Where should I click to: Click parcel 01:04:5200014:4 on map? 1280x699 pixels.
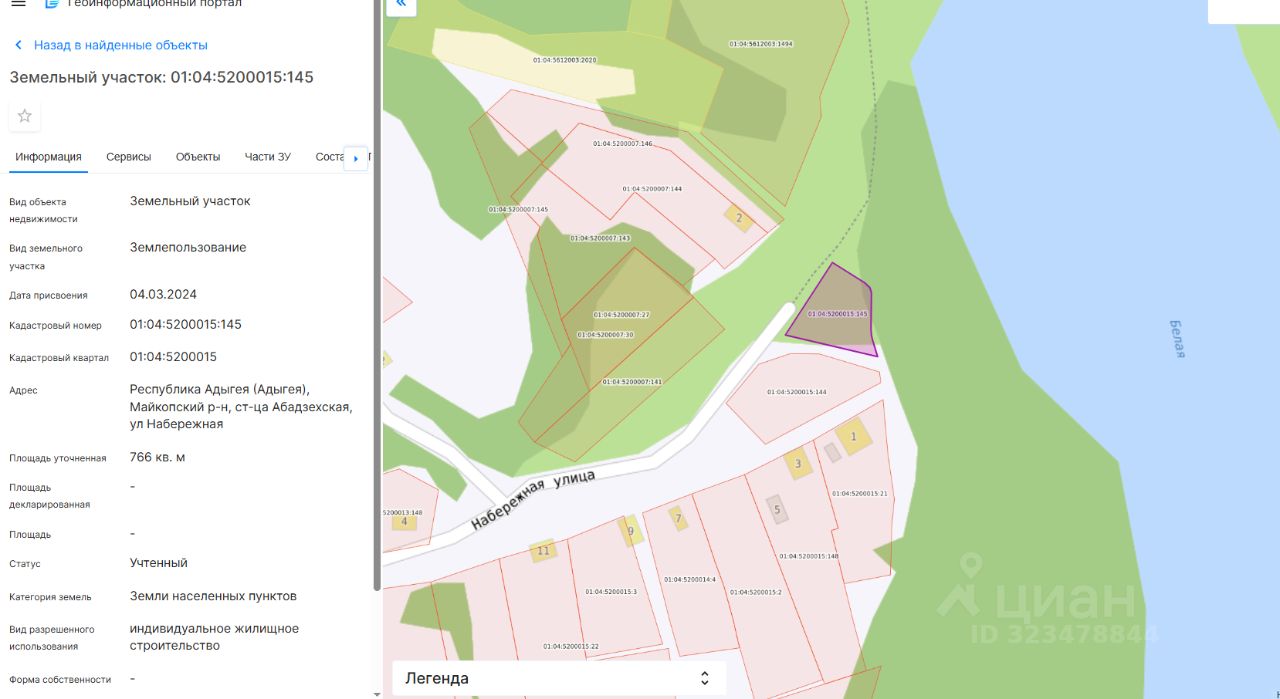pyautogui.click(x=690, y=579)
